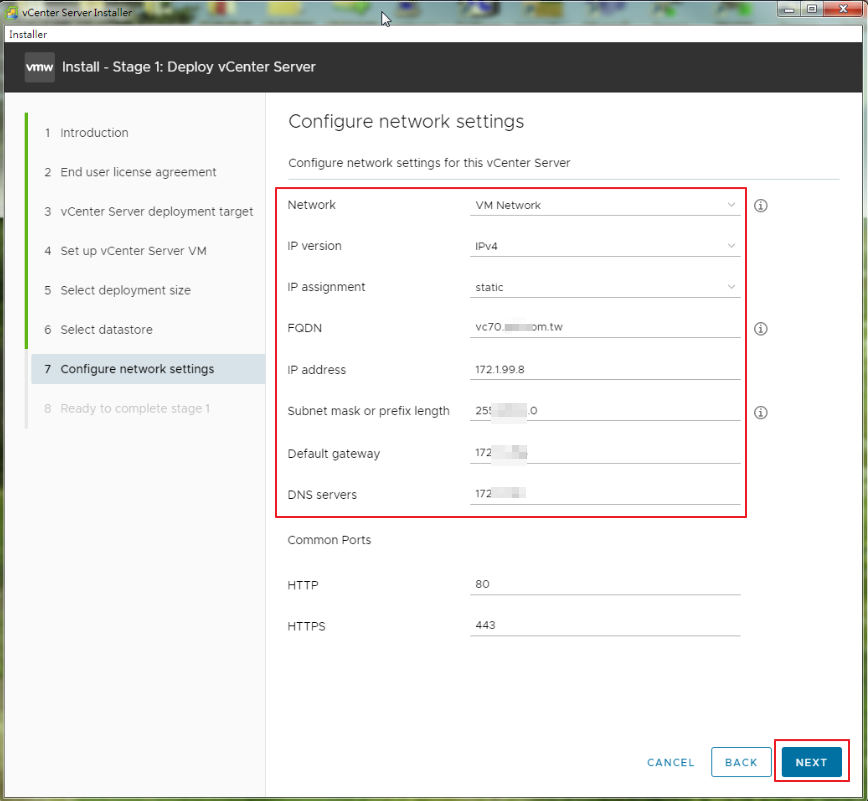This screenshot has height=801, width=868.
Task: Click the Network field info icon
Action: 761,205
